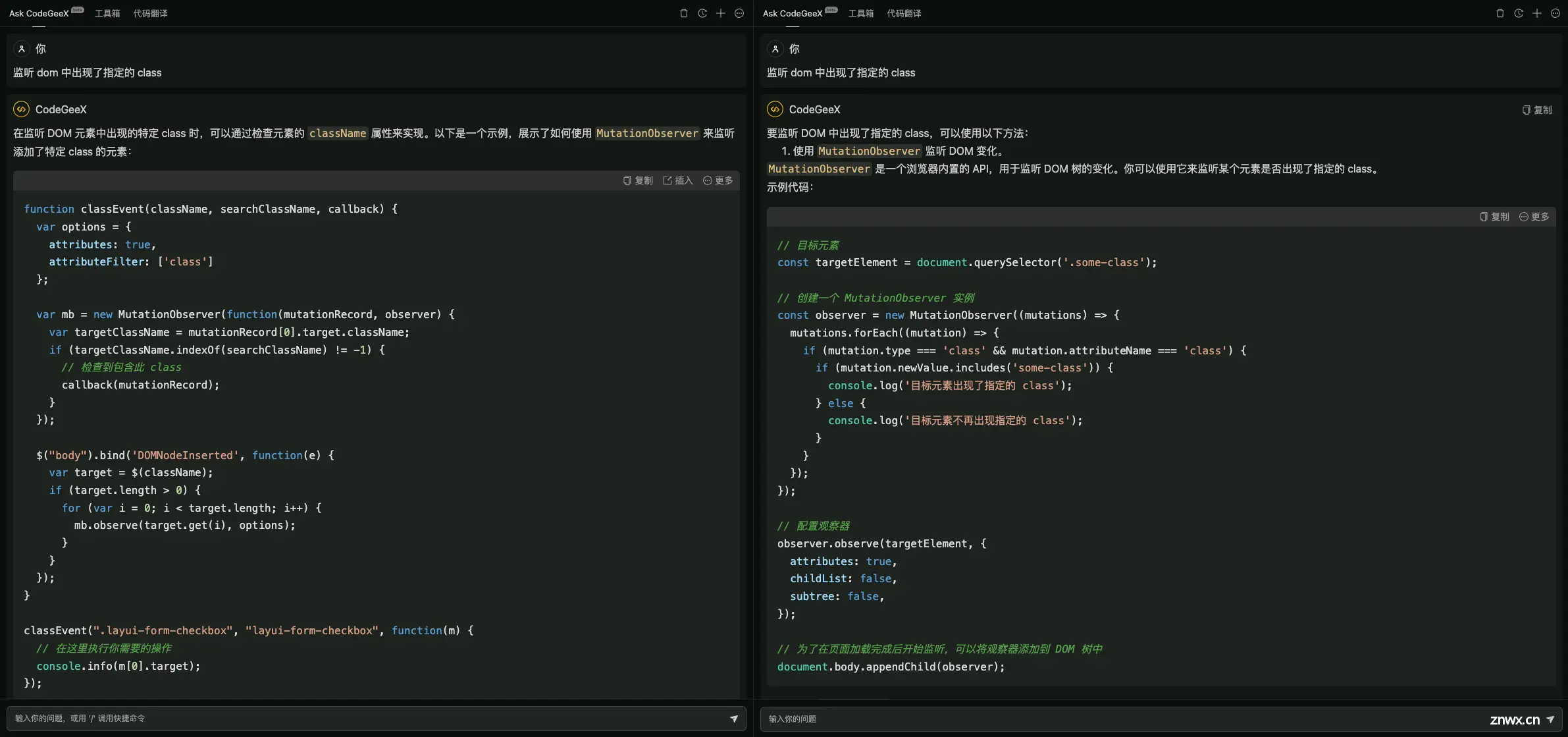
Task: Insert the left code block with 插入
Action: coord(678,180)
